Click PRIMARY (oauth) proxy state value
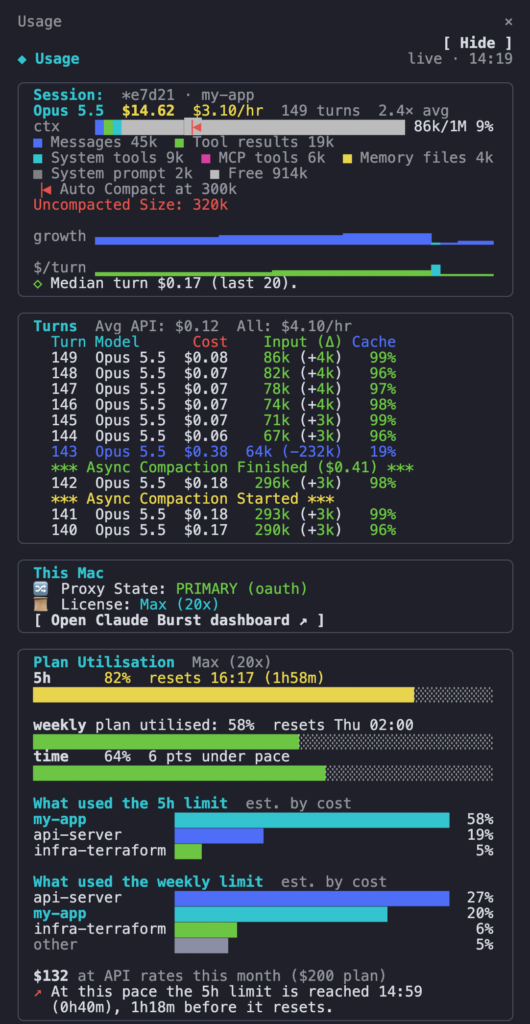 pyautogui.click(x=241, y=588)
